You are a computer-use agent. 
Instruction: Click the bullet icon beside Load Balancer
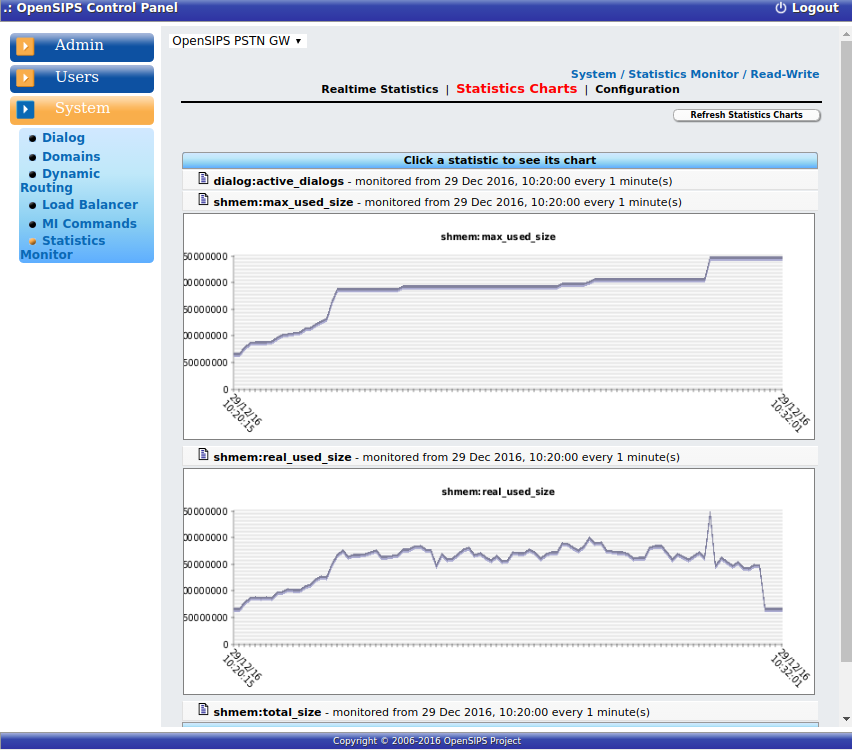(x=33, y=204)
